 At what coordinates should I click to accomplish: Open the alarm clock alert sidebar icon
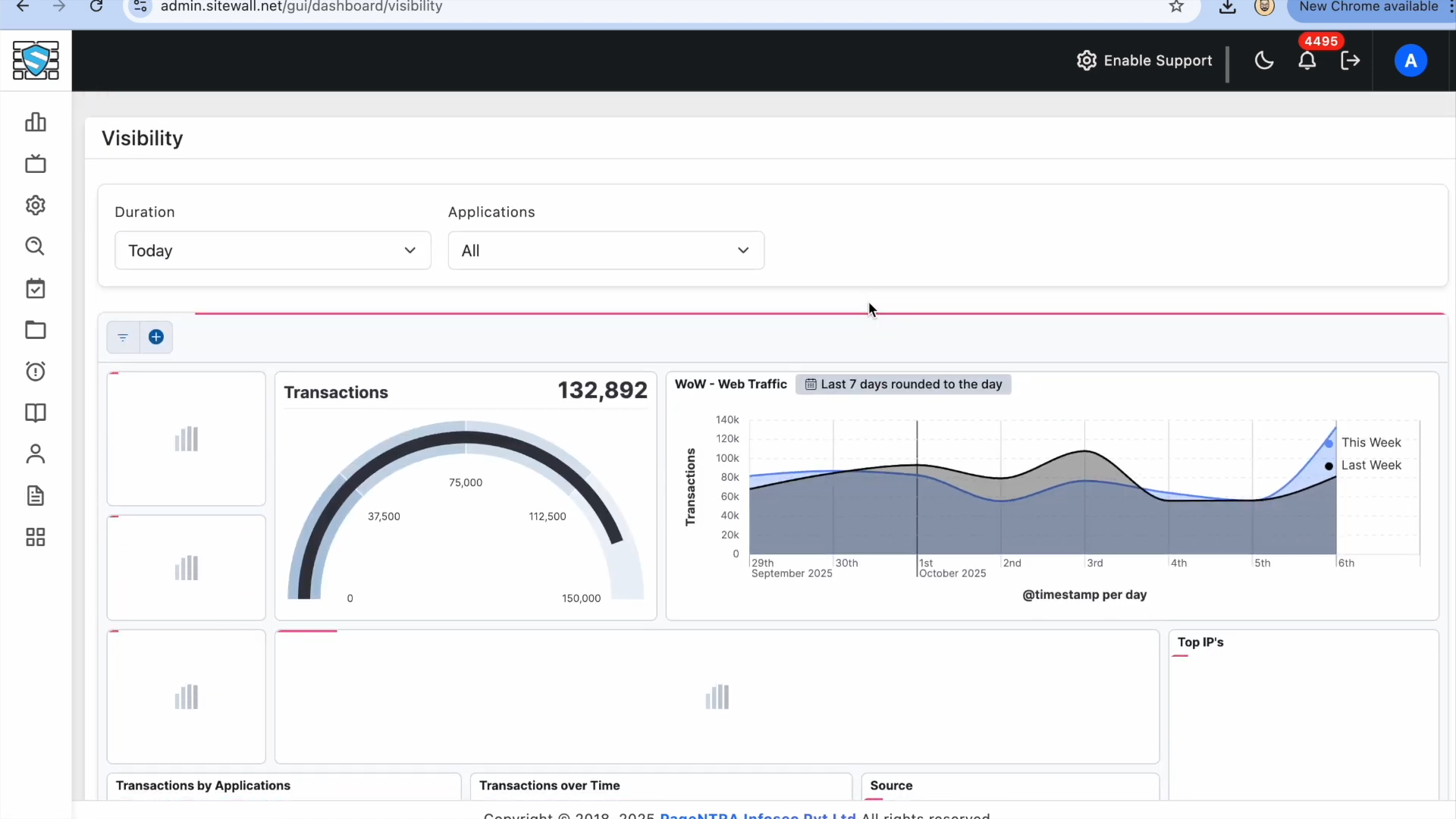click(x=36, y=371)
